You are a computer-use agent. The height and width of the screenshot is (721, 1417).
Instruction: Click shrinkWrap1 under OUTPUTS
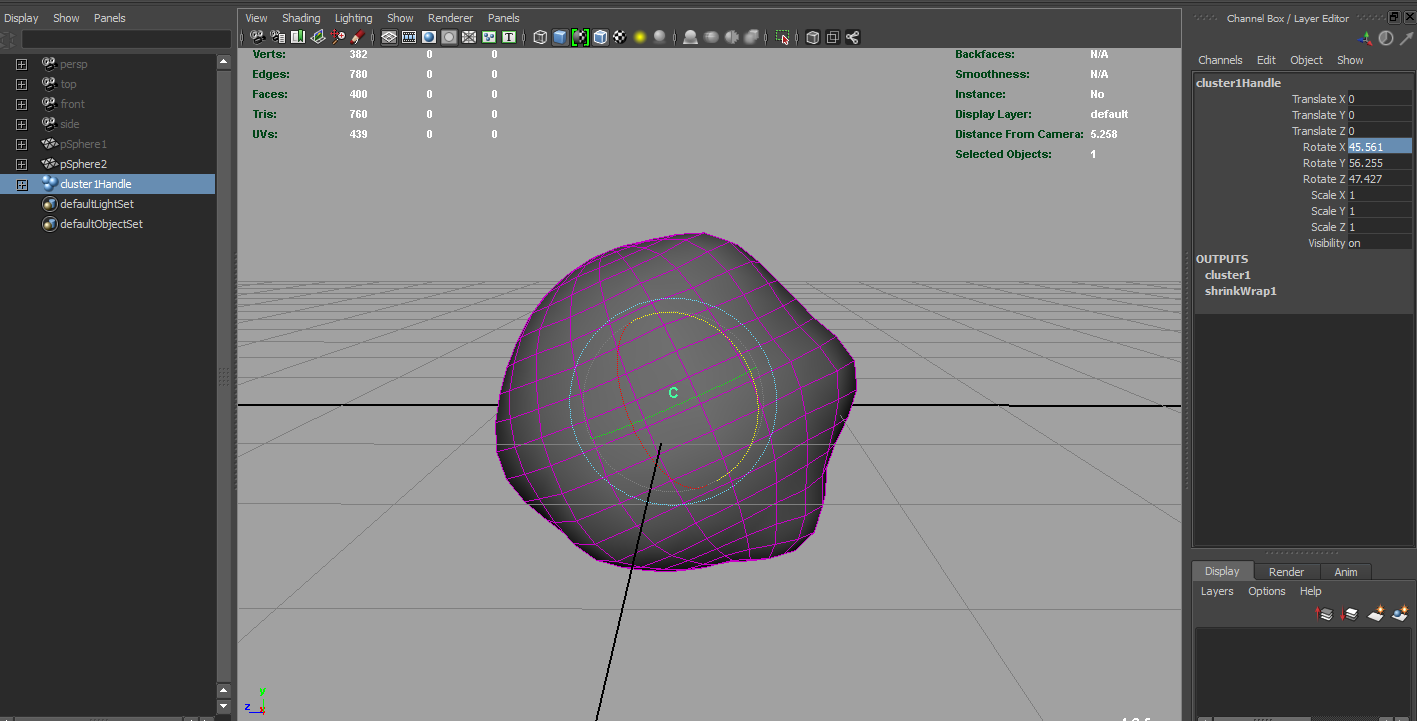[1240, 291]
